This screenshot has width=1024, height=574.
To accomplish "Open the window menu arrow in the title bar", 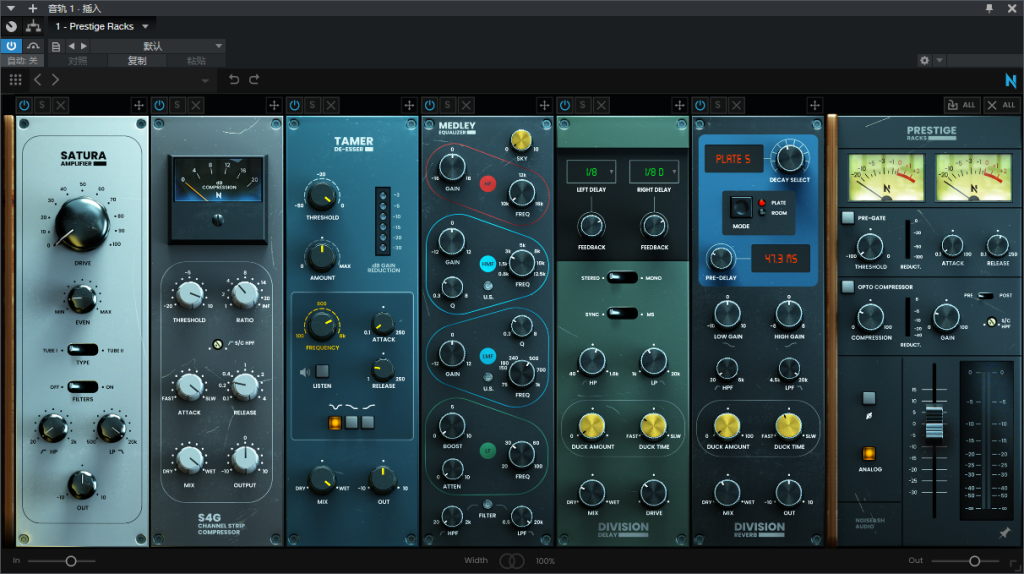I will click(10, 8).
